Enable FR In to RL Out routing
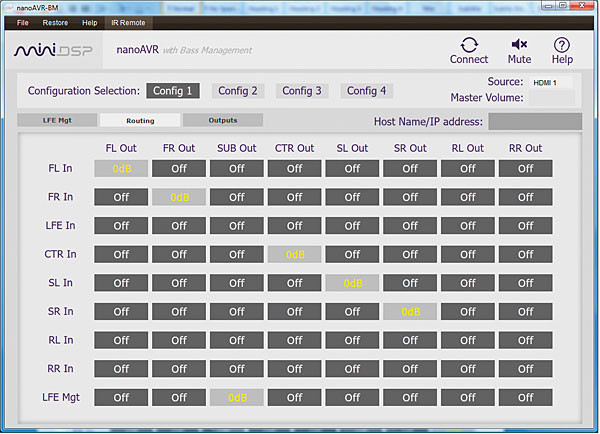Viewport: 600px width, 434px height. (x=468, y=197)
